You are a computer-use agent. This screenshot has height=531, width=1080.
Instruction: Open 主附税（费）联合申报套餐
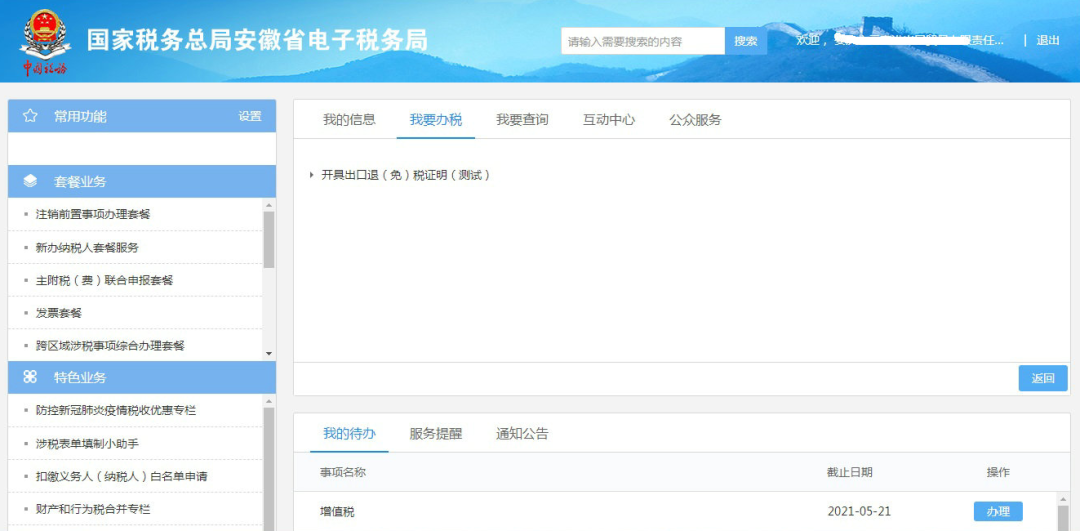point(104,280)
